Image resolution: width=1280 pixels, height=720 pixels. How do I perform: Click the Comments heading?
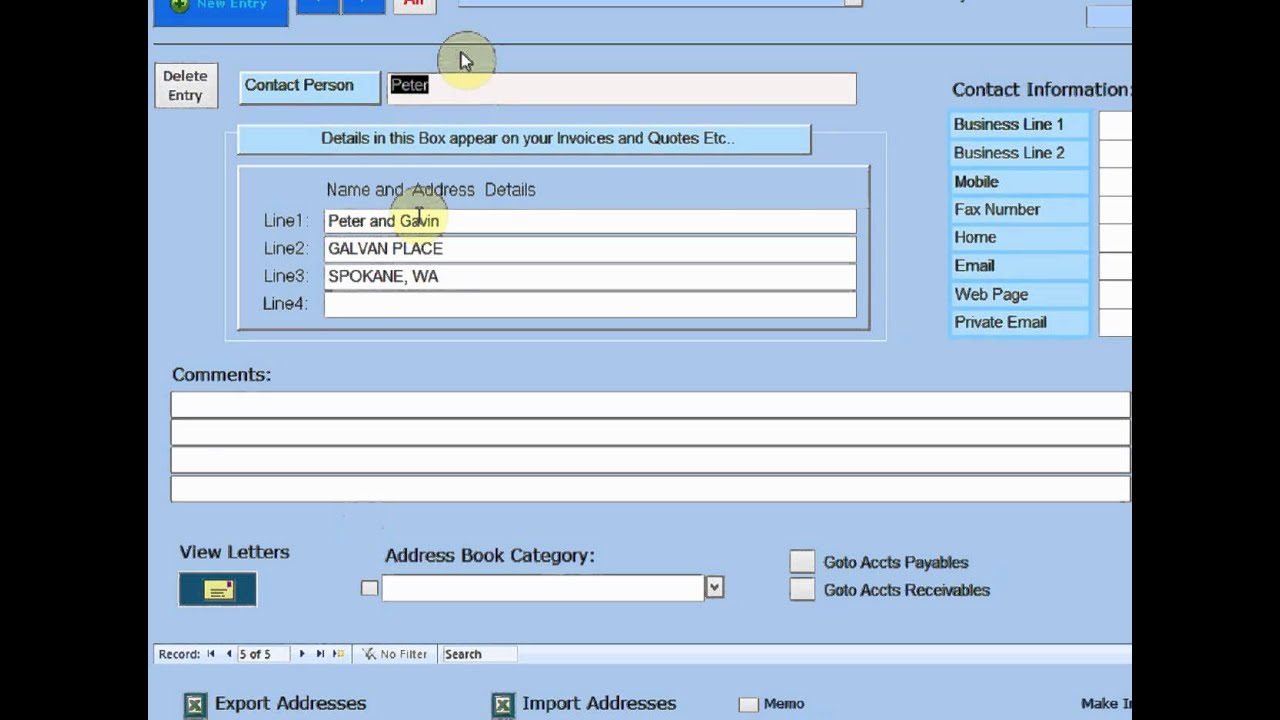click(x=221, y=375)
